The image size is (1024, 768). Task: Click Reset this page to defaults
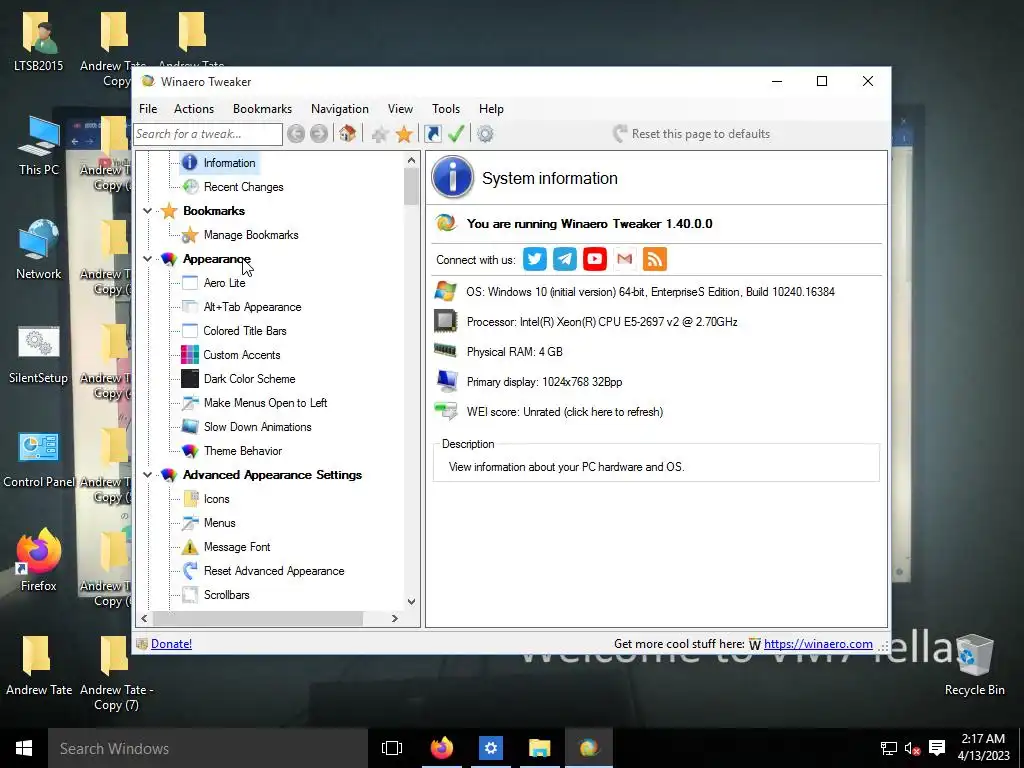pyautogui.click(x=692, y=134)
